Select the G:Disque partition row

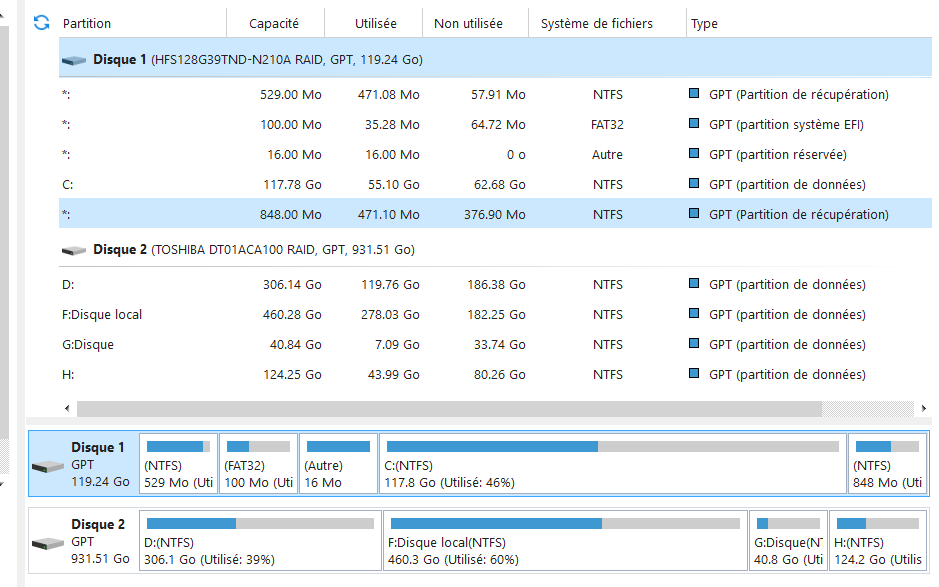point(495,344)
